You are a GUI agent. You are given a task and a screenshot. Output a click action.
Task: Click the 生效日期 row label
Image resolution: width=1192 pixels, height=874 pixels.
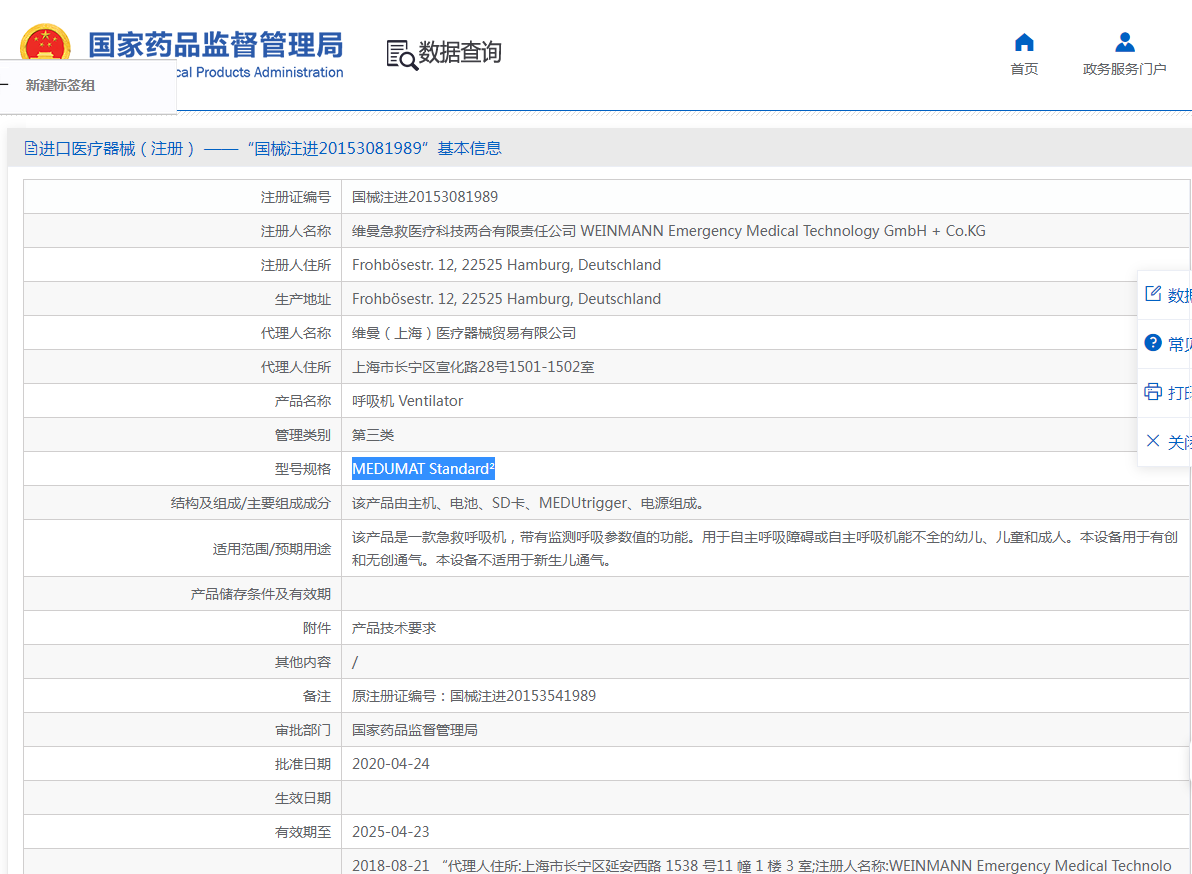click(x=303, y=799)
